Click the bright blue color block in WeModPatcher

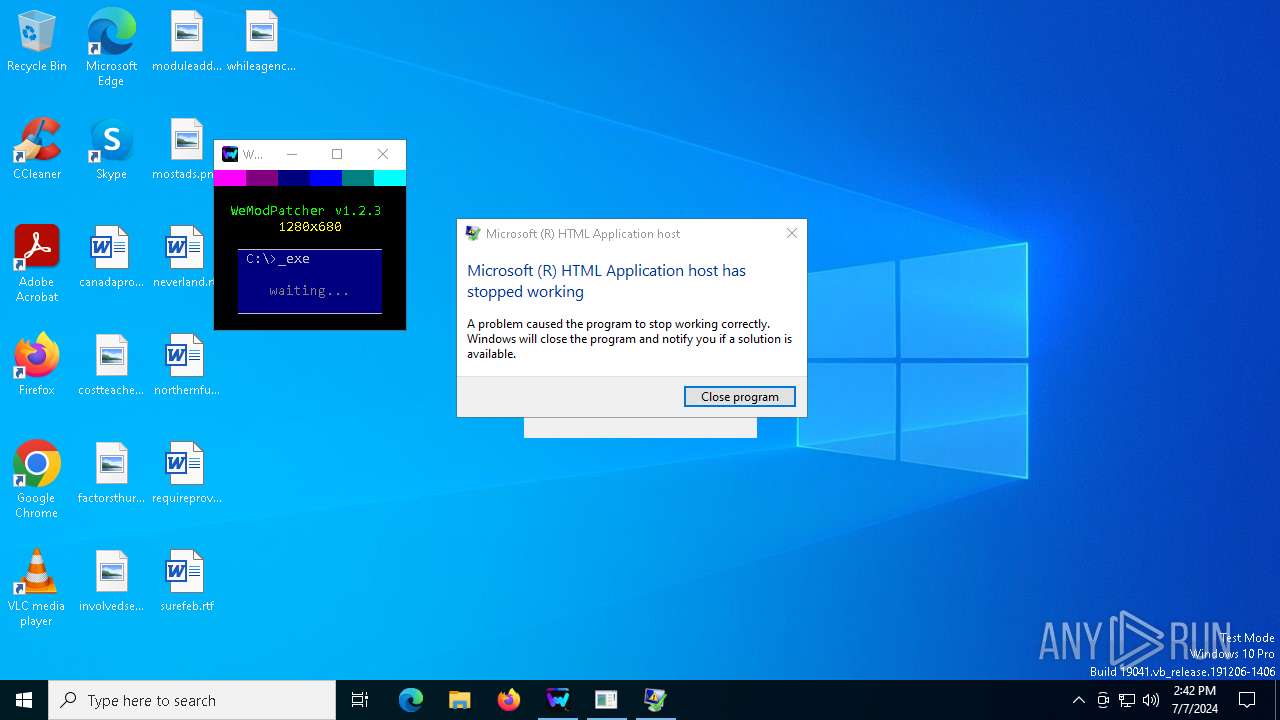(x=326, y=178)
